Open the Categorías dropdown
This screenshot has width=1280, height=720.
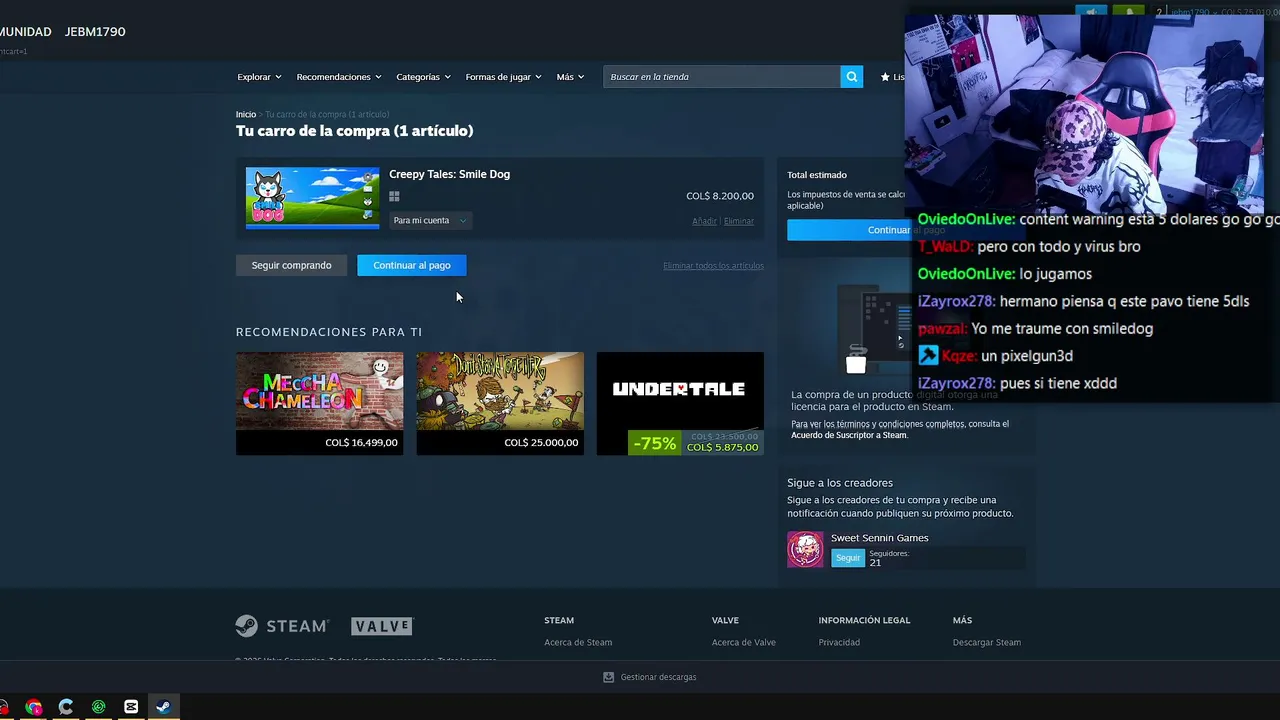pyautogui.click(x=423, y=77)
